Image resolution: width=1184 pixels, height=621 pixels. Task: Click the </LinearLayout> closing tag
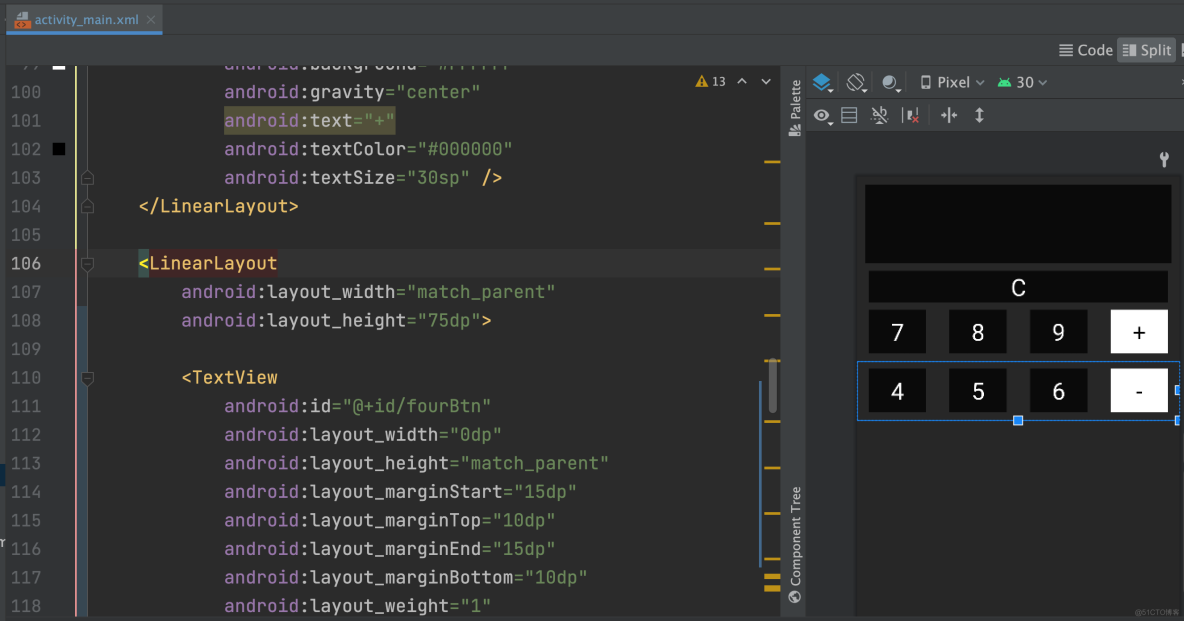point(218,206)
